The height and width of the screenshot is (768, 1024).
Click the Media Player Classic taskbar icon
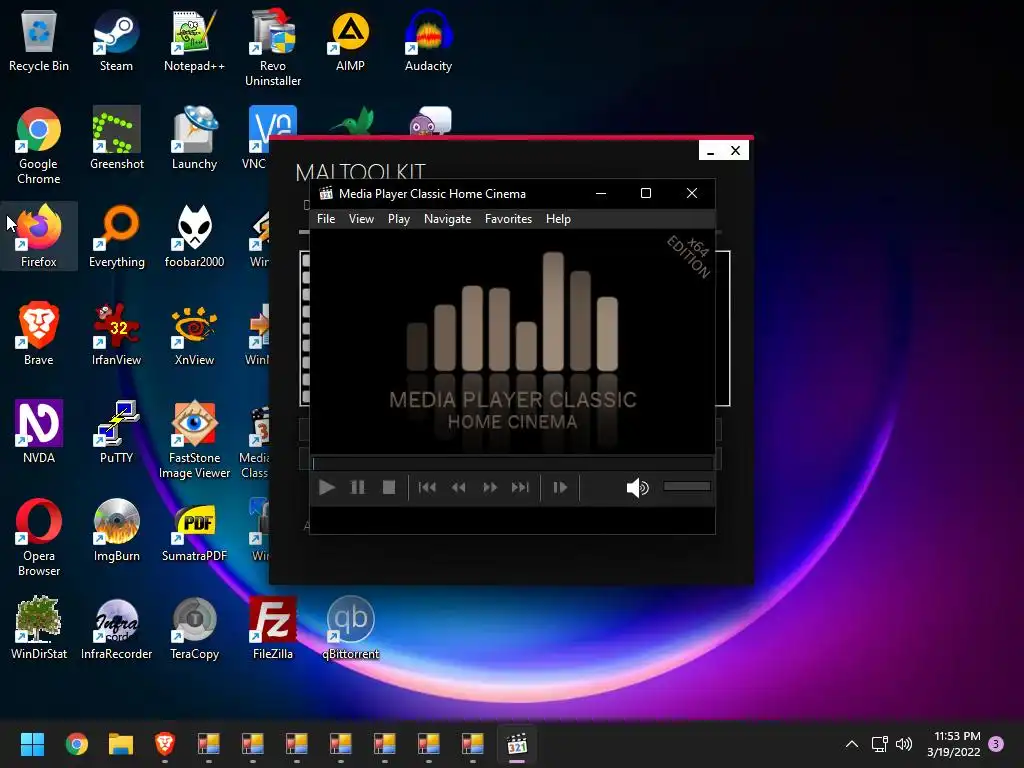point(517,744)
